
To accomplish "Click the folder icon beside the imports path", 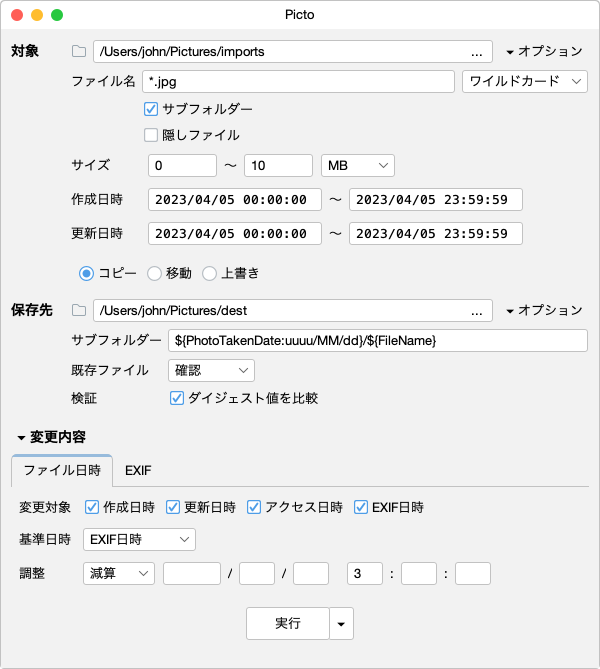I will pos(79,52).
